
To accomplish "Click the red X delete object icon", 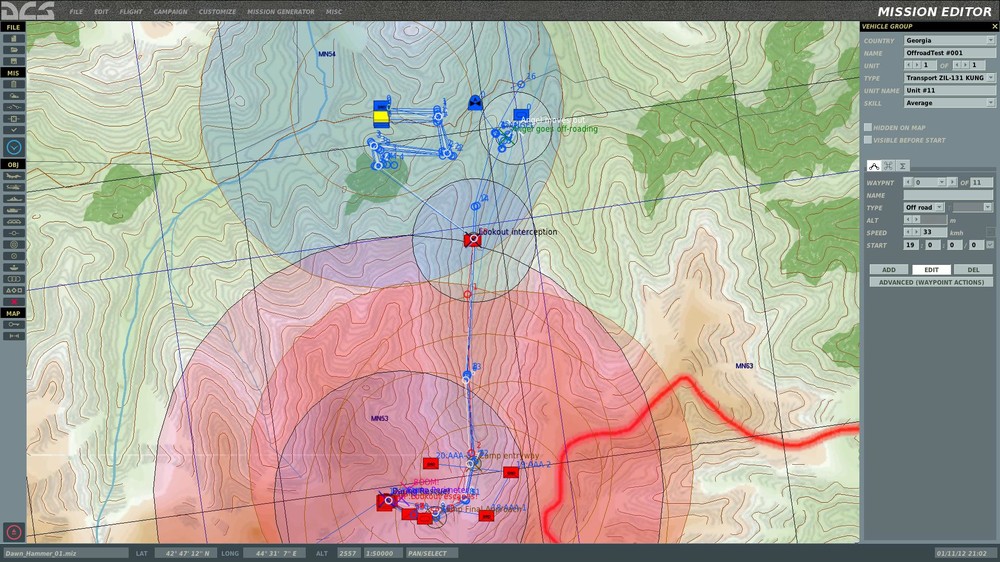I will [13, 302].
